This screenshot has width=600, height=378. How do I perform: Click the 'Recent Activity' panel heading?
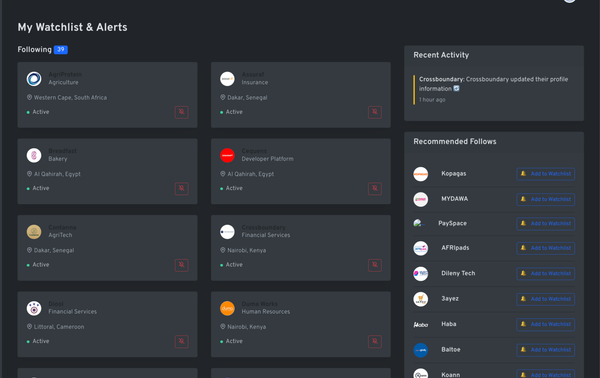[441, 55]
